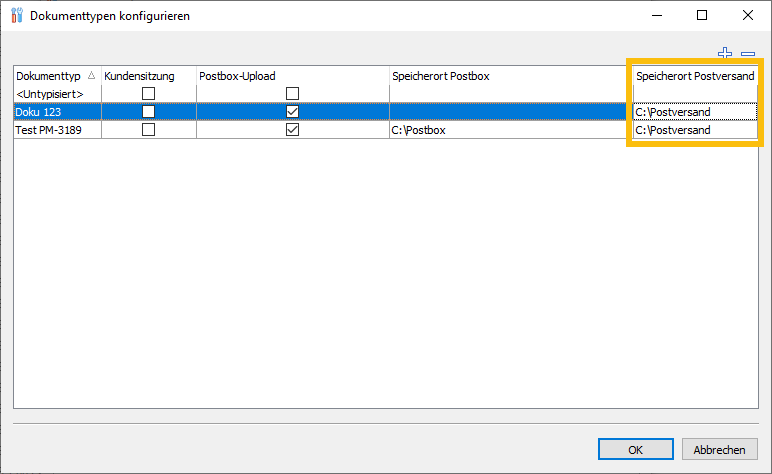Screen dimensions: 772x474
Task: Click the Speicherort Postbox column header
Action: pos(440,76)
